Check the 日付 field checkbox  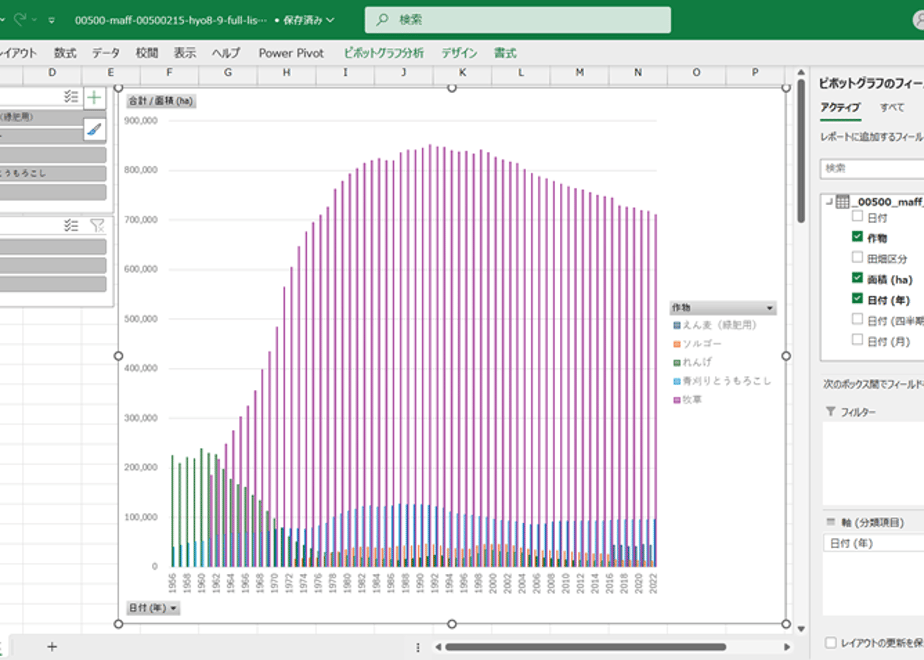pyautogui.click(x=857, y=216)
